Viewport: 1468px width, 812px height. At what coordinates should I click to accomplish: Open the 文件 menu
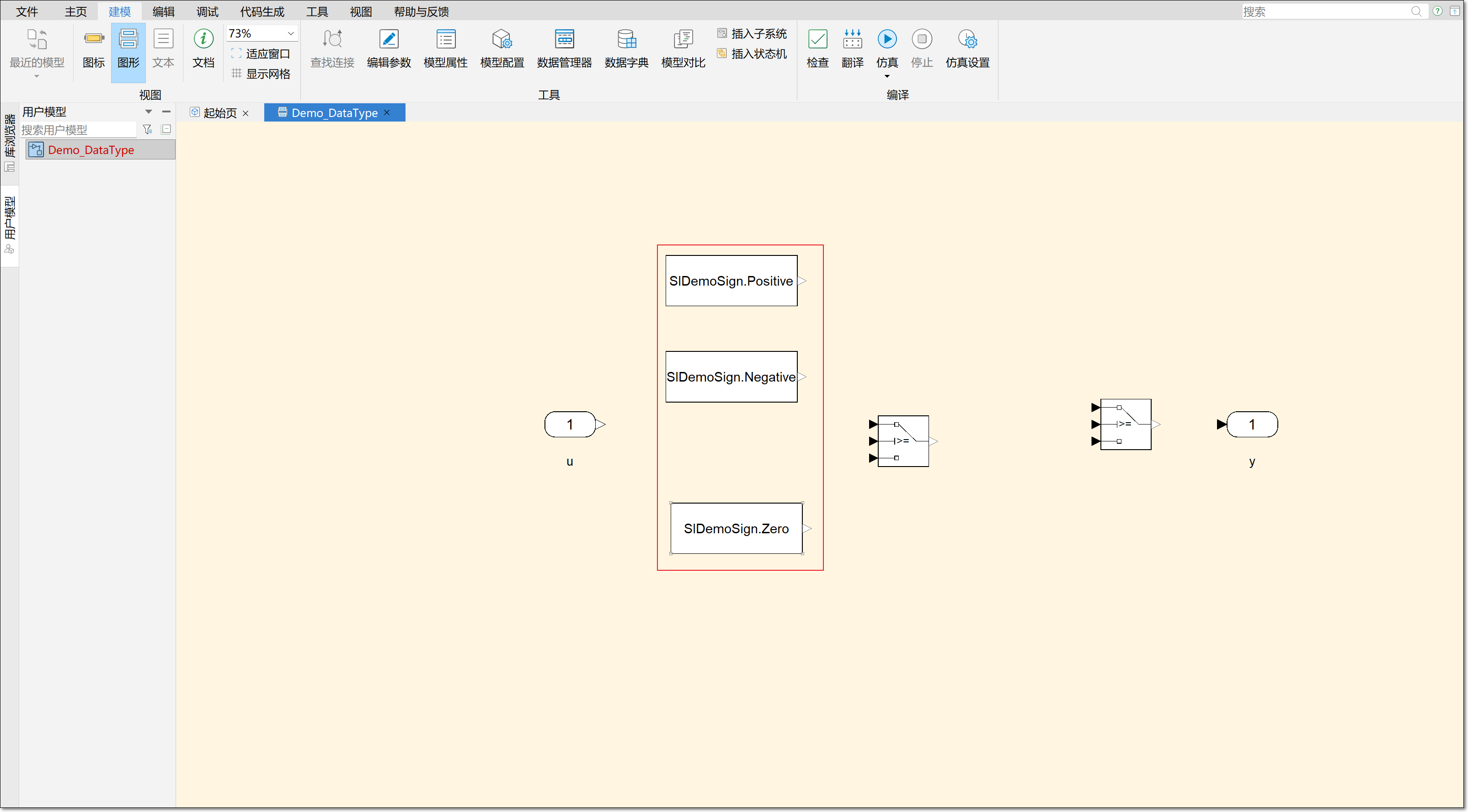pyautogui.click(x=27, y=11)
